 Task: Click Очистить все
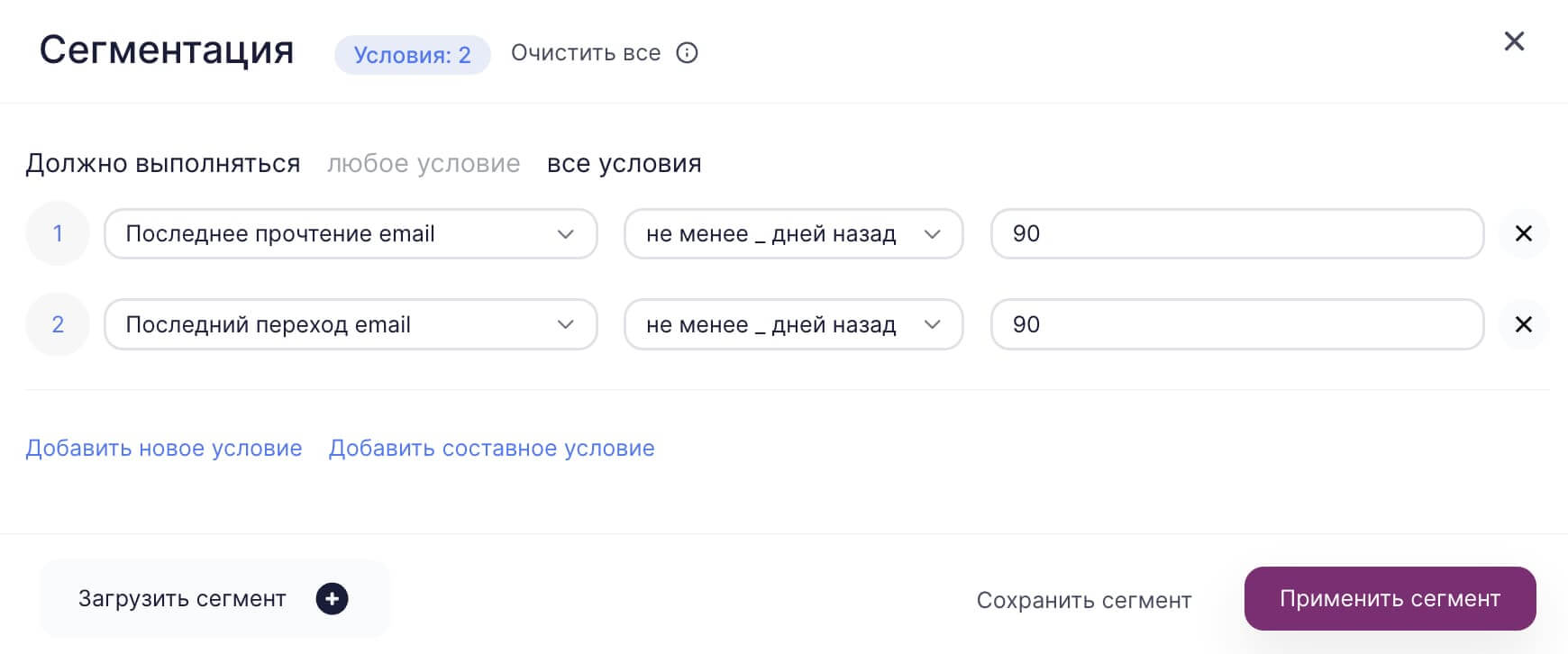[586, 53]
